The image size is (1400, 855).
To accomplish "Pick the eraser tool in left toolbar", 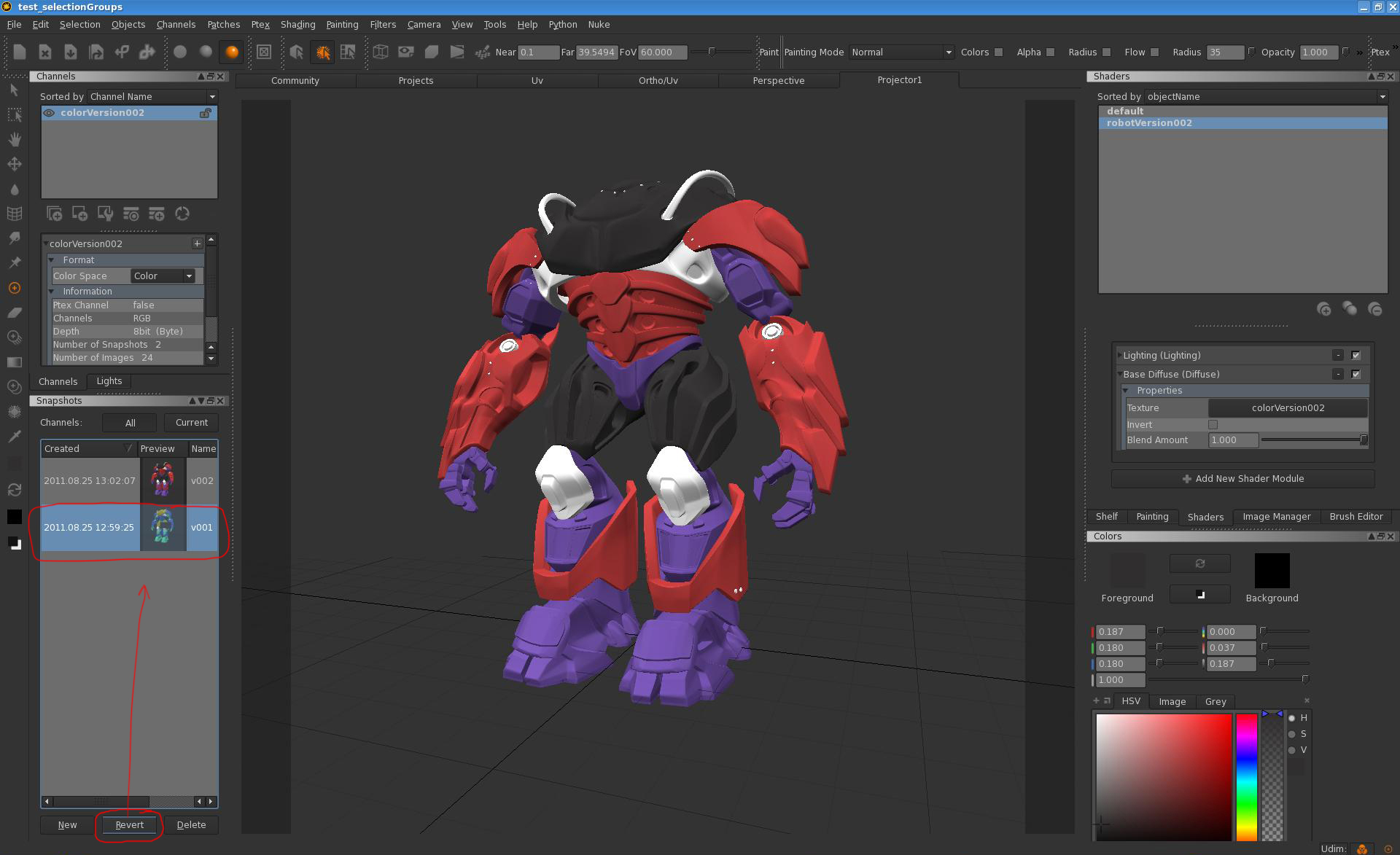I will [x=15, y=313].
